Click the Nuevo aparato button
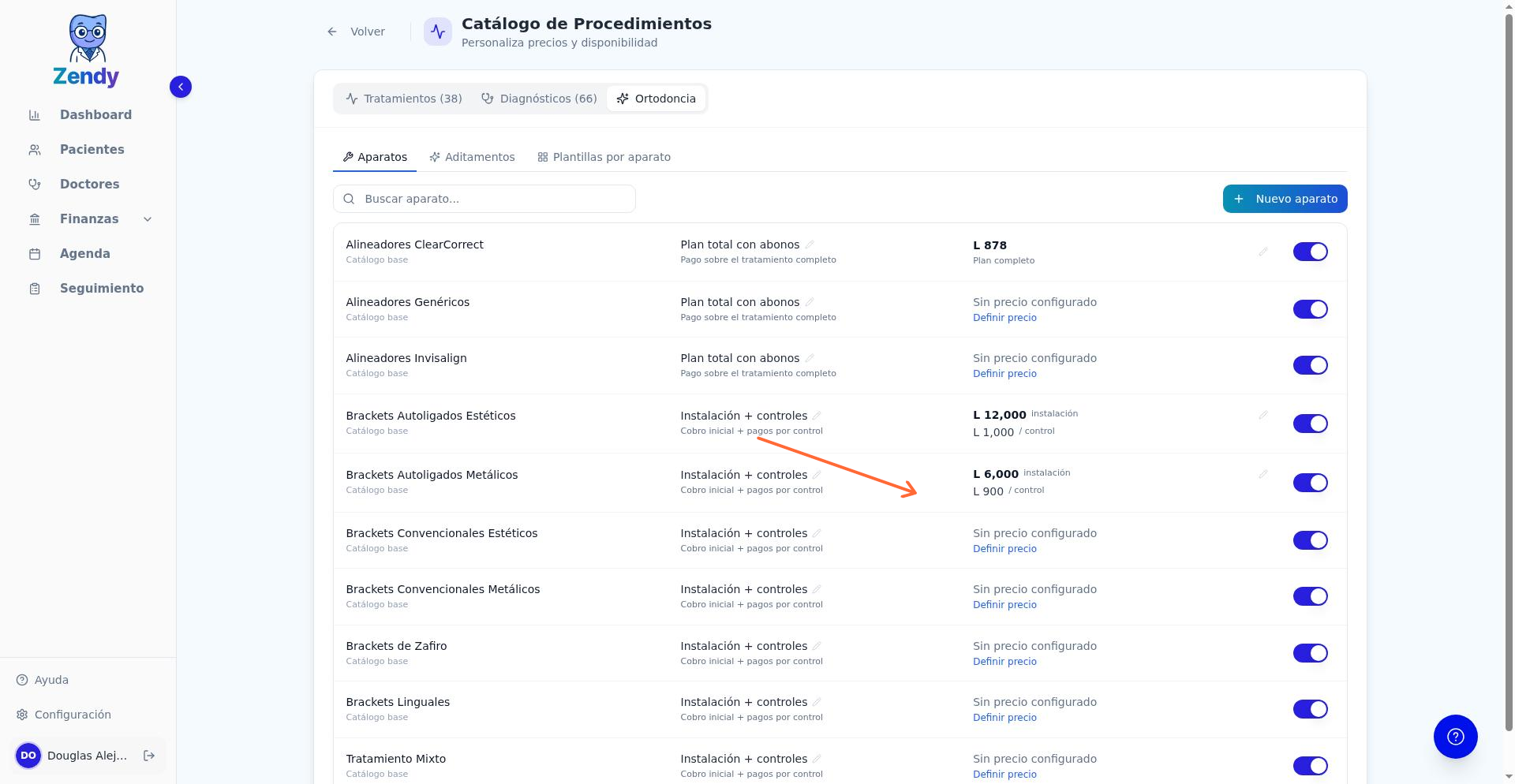The height and width of the screenshot is (784, 1515). pos(1285,199)
